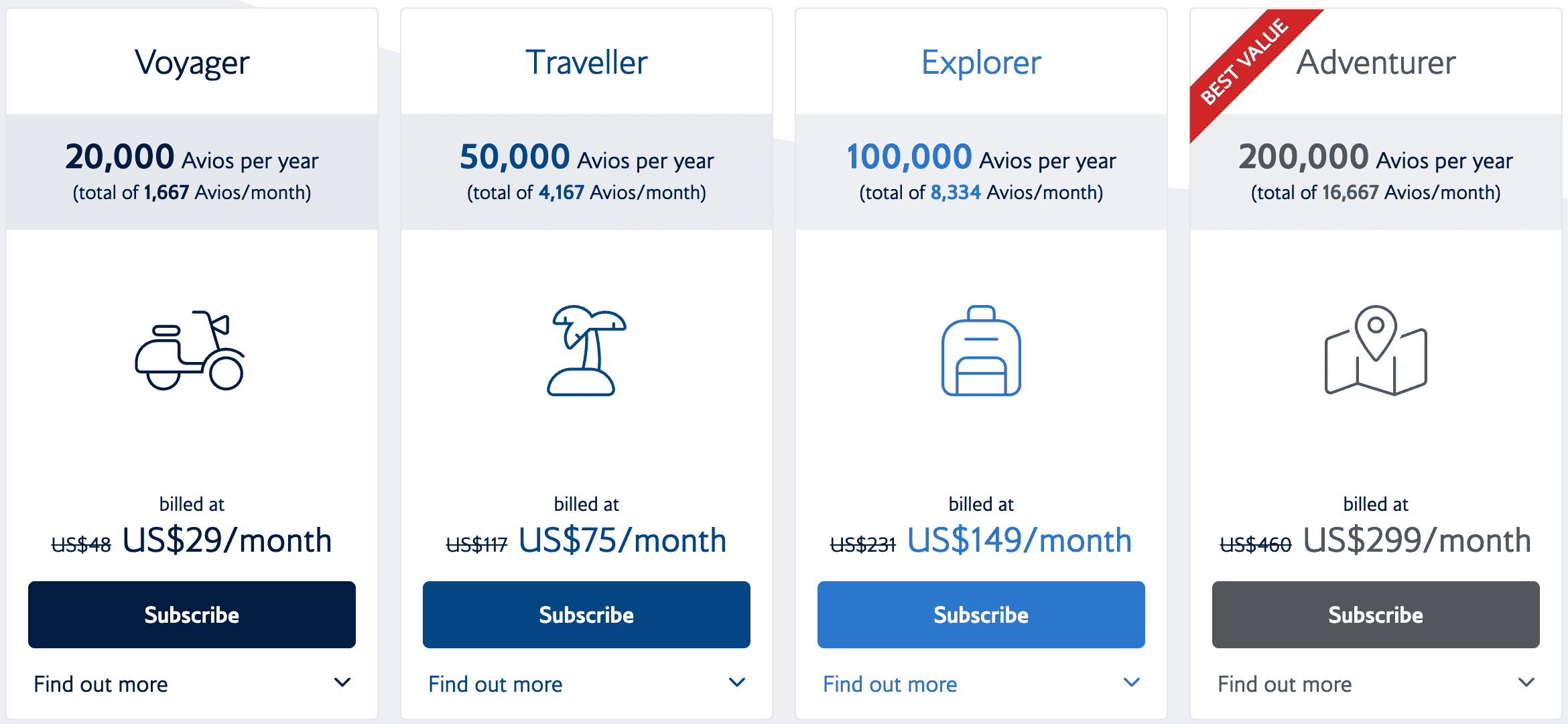The width and height of the screenshot is (1568, 724).
Task: Click the Voyager scooter icon
Action: 190,351
